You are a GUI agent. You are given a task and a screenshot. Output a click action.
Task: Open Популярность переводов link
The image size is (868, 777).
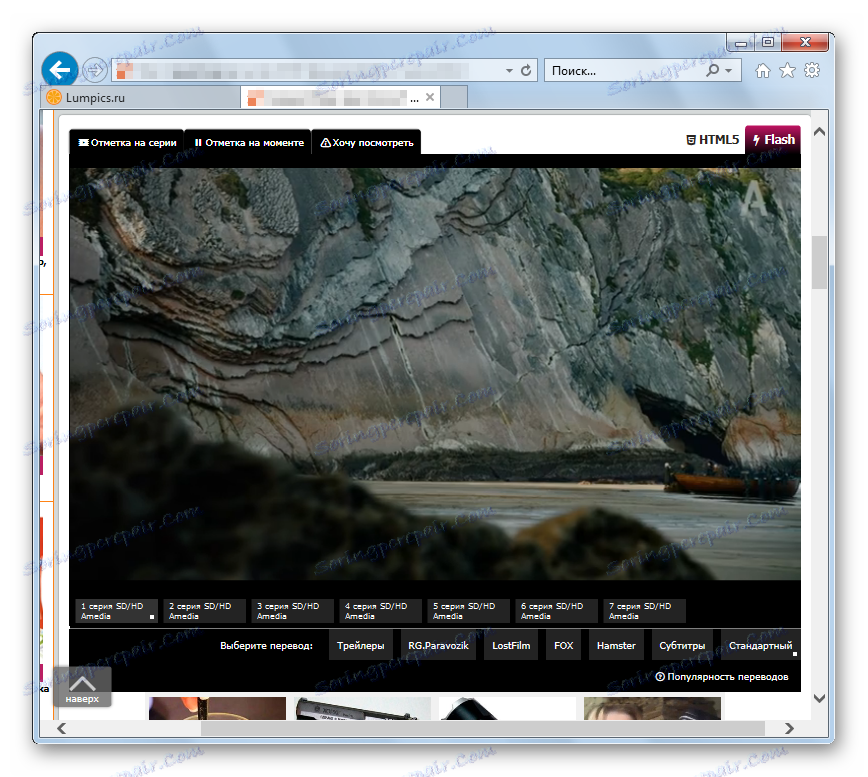tap(722, 677)
